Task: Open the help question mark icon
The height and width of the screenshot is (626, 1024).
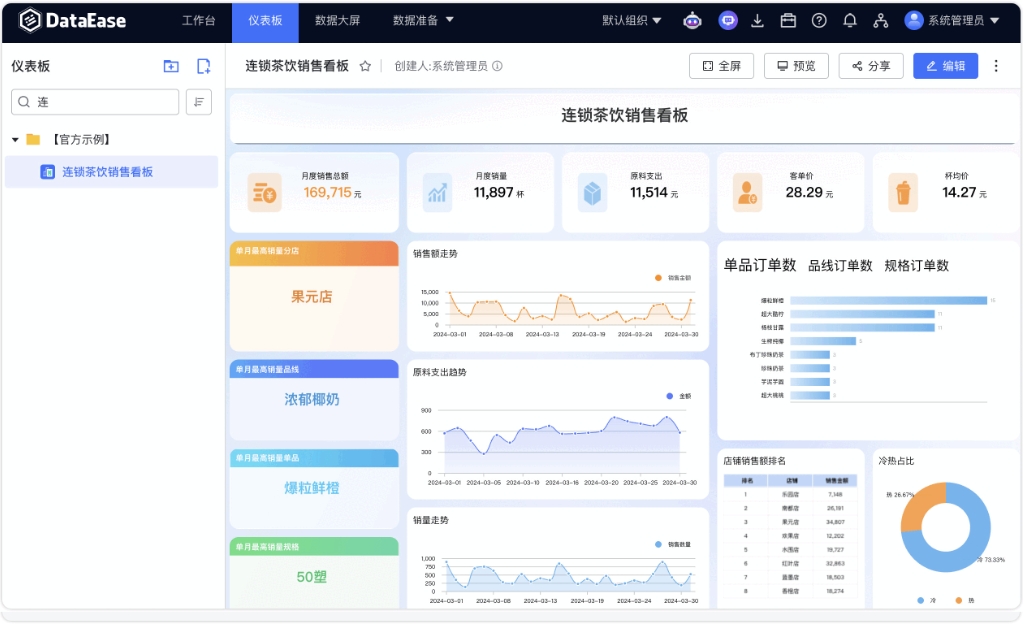Action: (x=819, y=21)
